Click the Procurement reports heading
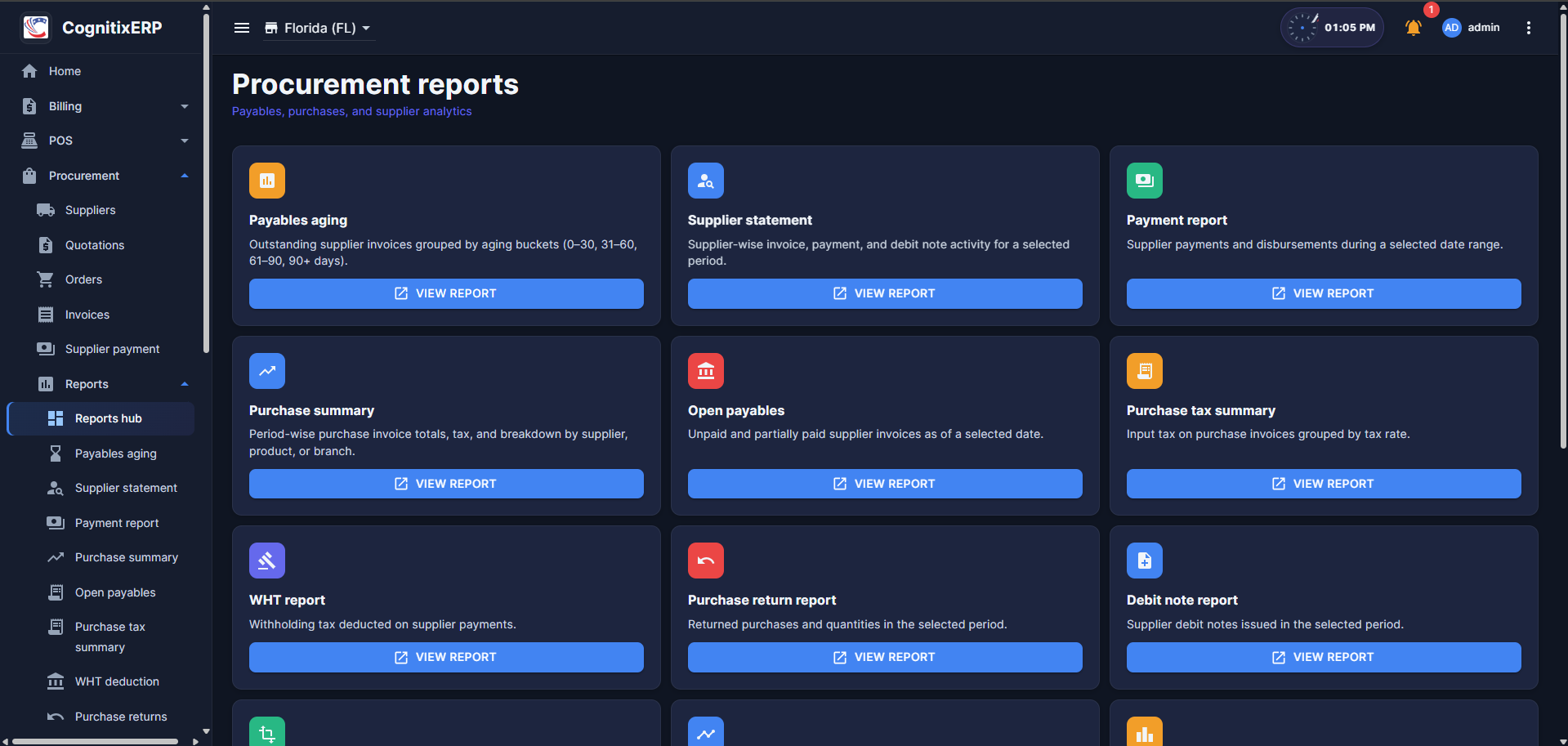The width and height of the screenshot is (1568, 746). tap(375, 84)
